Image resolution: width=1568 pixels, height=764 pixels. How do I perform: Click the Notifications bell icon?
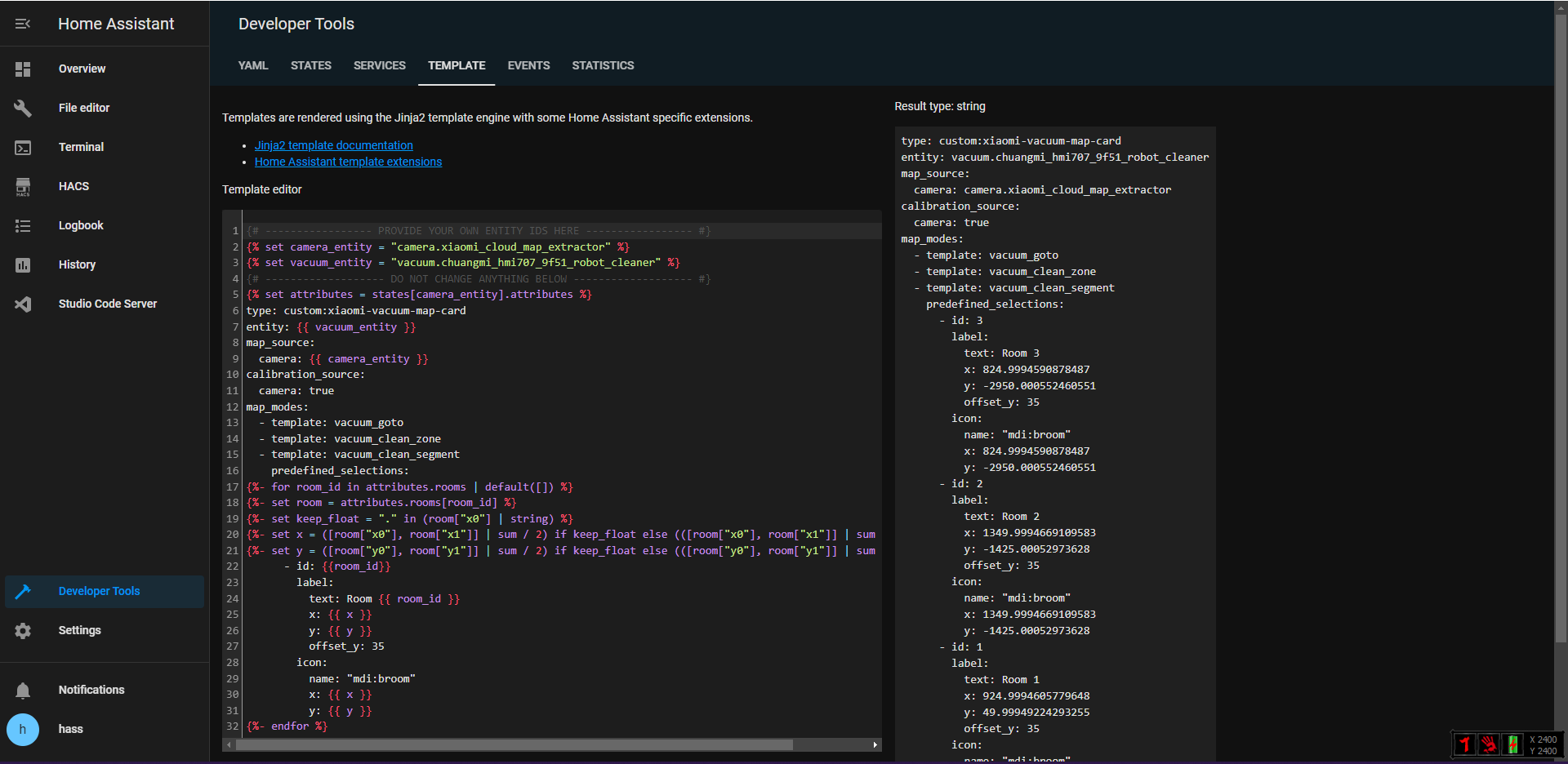(23, 691)
